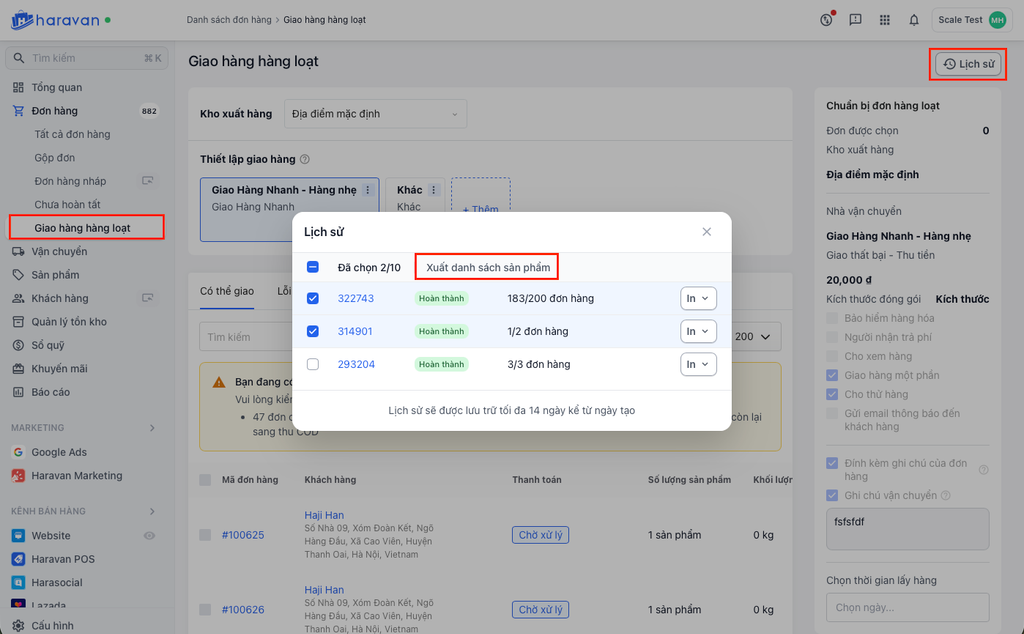Image resolution: width=1024 pixels, height=634 pixels.
Task: Click the notification bell icon
Action: [x=913, y=20]
